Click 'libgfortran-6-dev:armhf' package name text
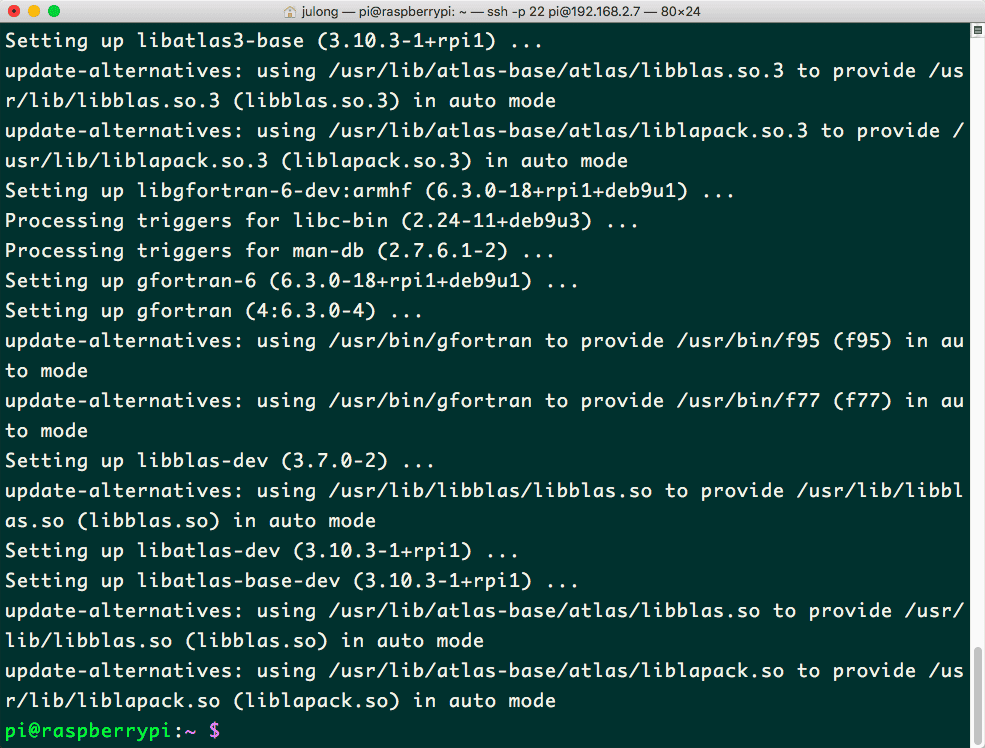The width and height of the screenshot is (985, 748). 275,191
